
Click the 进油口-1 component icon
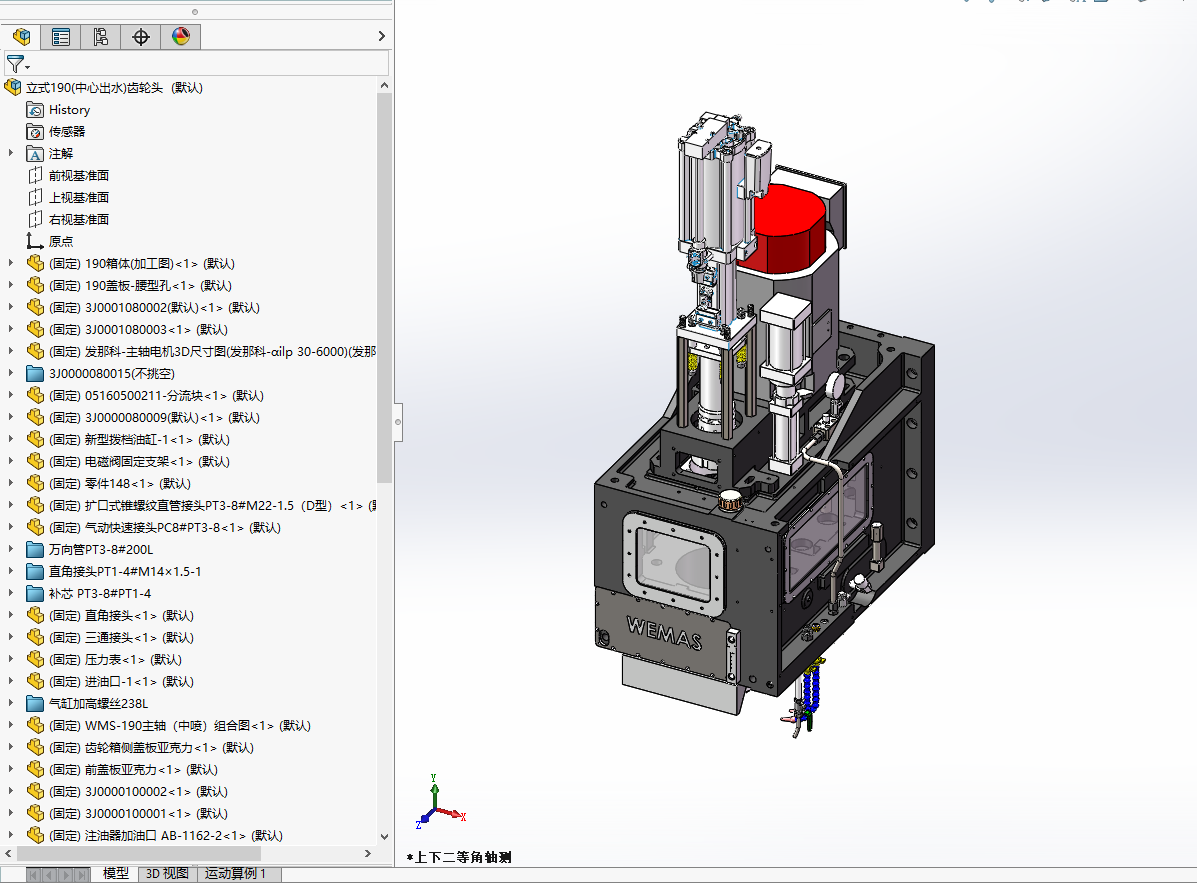(x=35, y=682)
